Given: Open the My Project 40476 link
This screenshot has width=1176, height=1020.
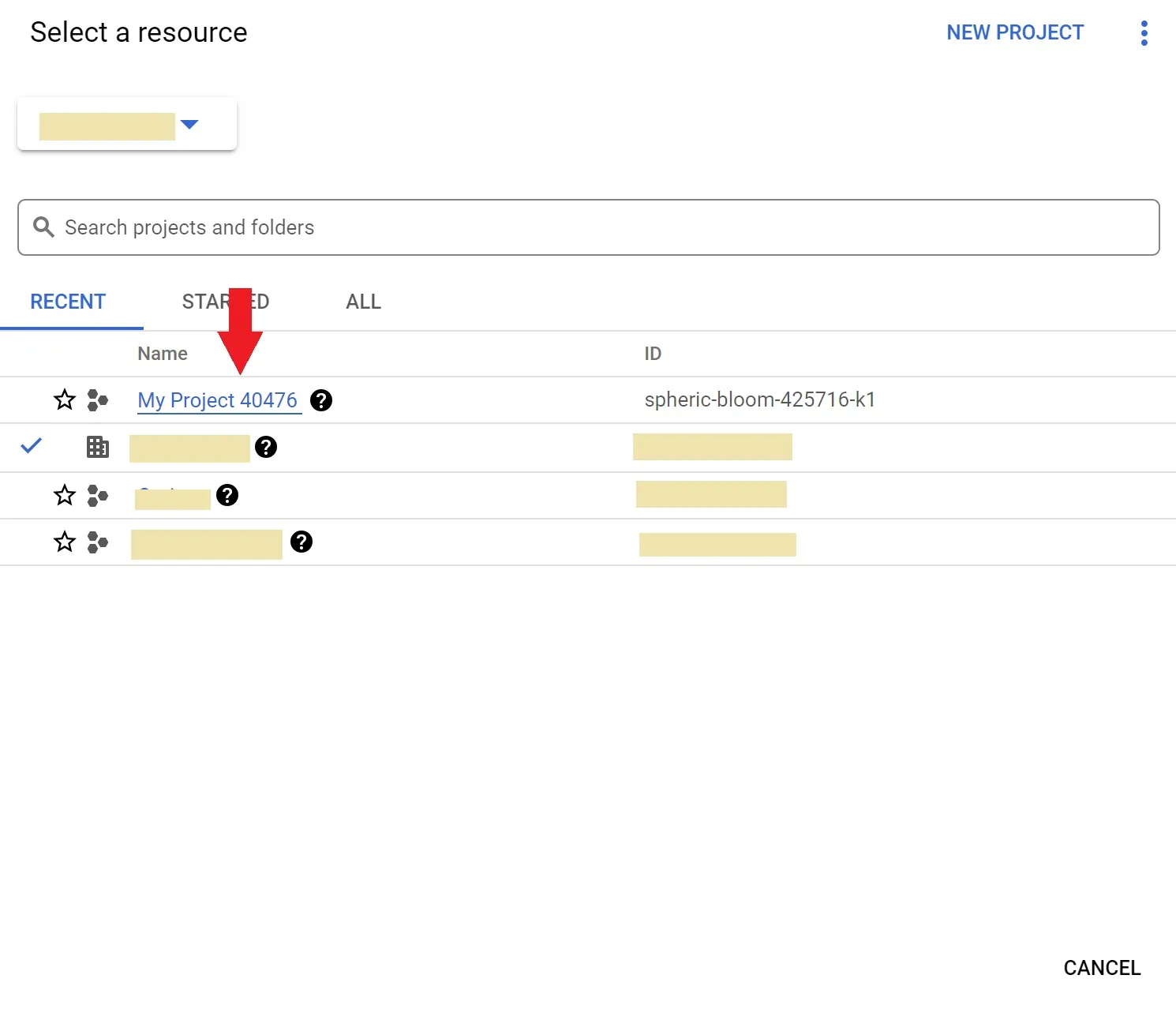Looking at the screenshot, I should pyautogui.click(x=217, y=400).
